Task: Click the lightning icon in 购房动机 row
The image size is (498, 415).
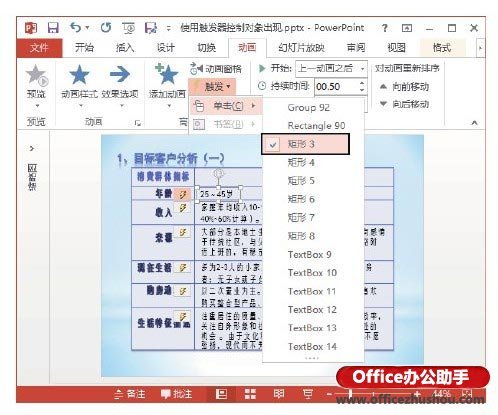Action: click(182, 291)
